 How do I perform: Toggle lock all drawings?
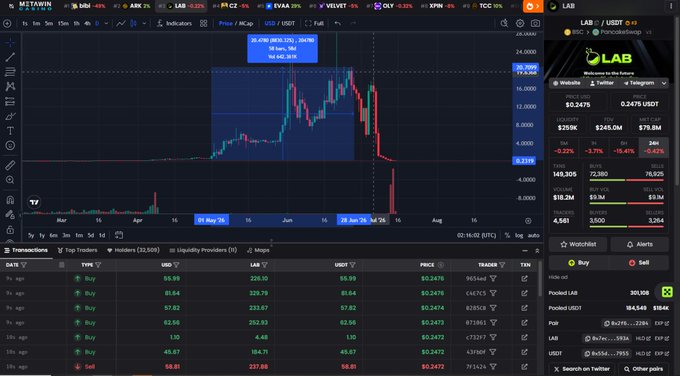(x=10, y=229)
